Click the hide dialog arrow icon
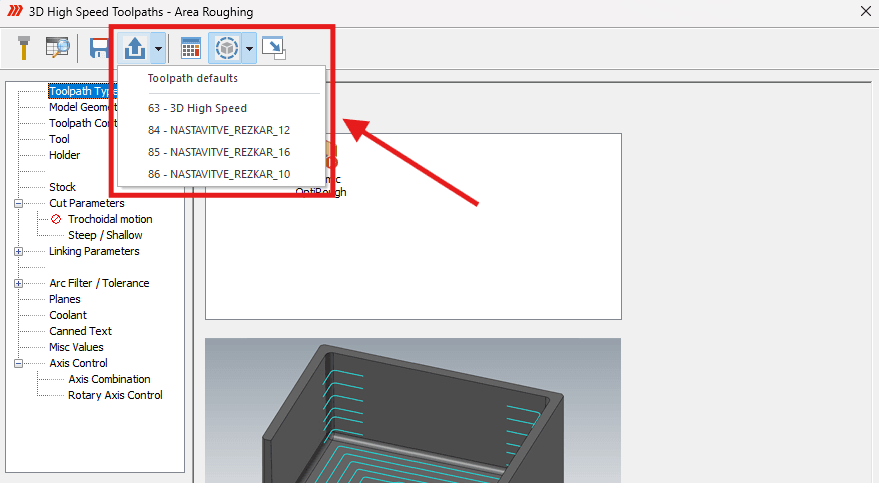Image resolution: width=879 pixels, height=483 pixels. click(274, 48)
